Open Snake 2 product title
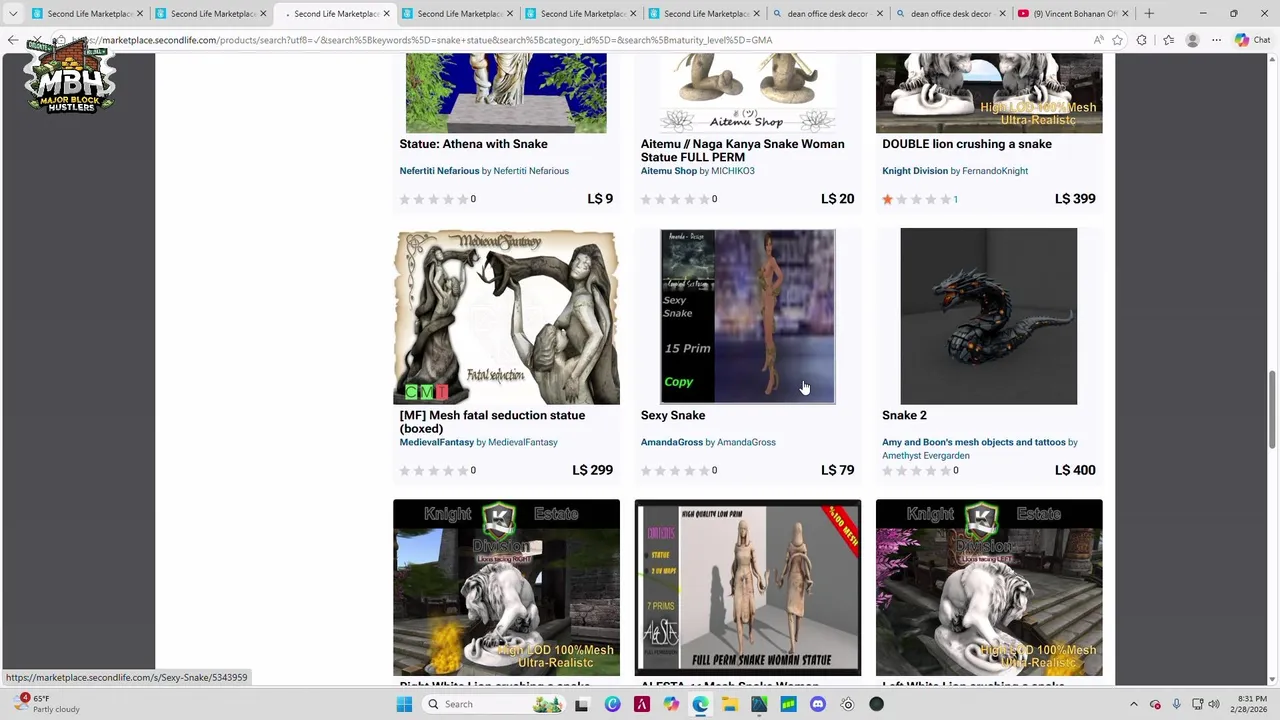The height and width of the screenshot is (720, 1280). click(x=904, y=415)
